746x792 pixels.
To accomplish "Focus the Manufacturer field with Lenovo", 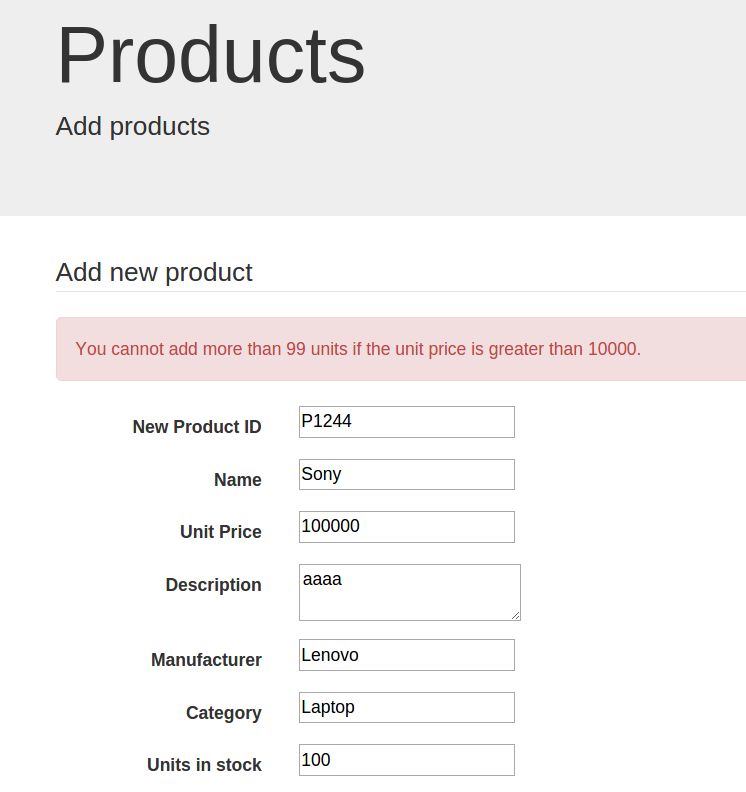I will point(407,655).
